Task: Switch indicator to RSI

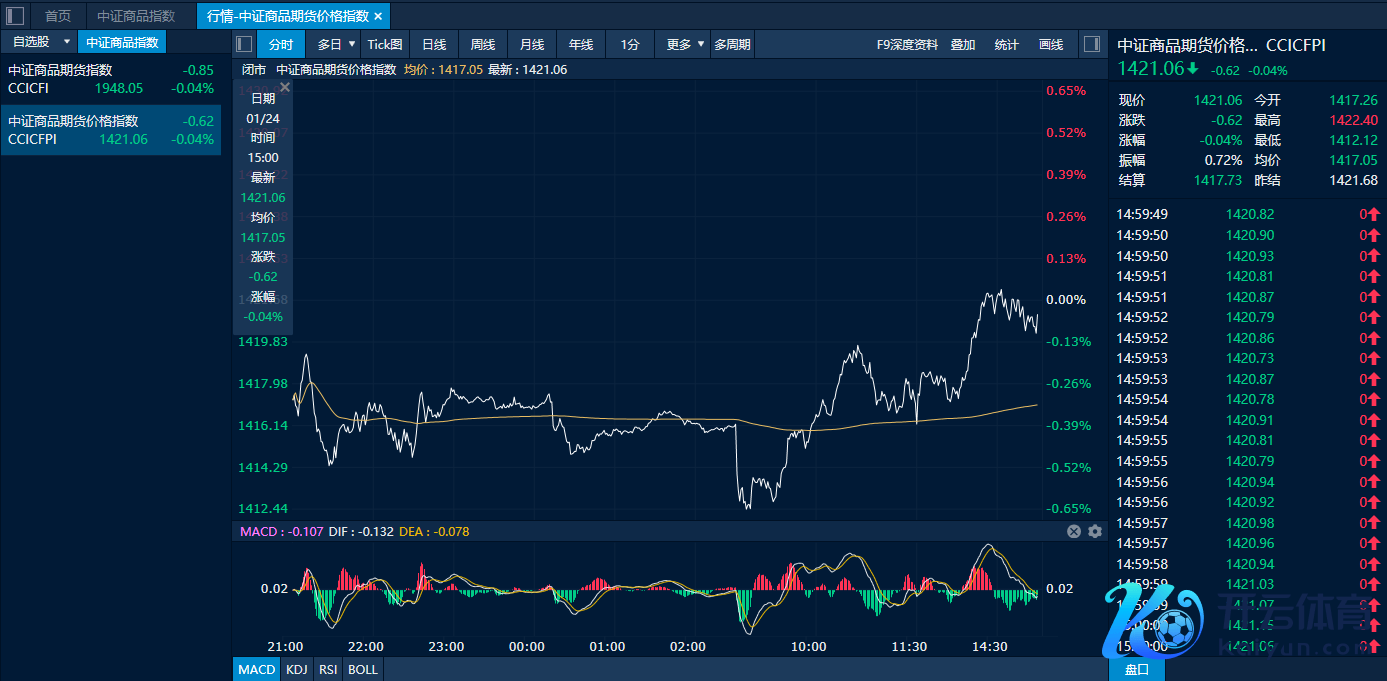Action: pyautogui.click(x=328, y=669)
